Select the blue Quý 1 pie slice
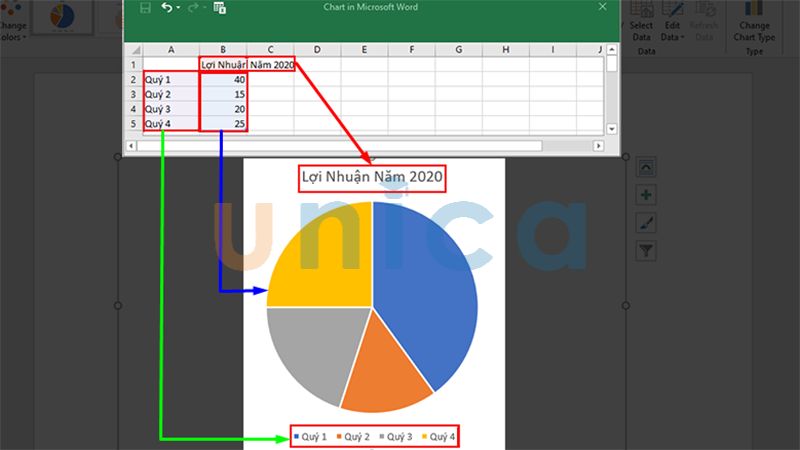The image size is (800, 450). click(425, 290)
